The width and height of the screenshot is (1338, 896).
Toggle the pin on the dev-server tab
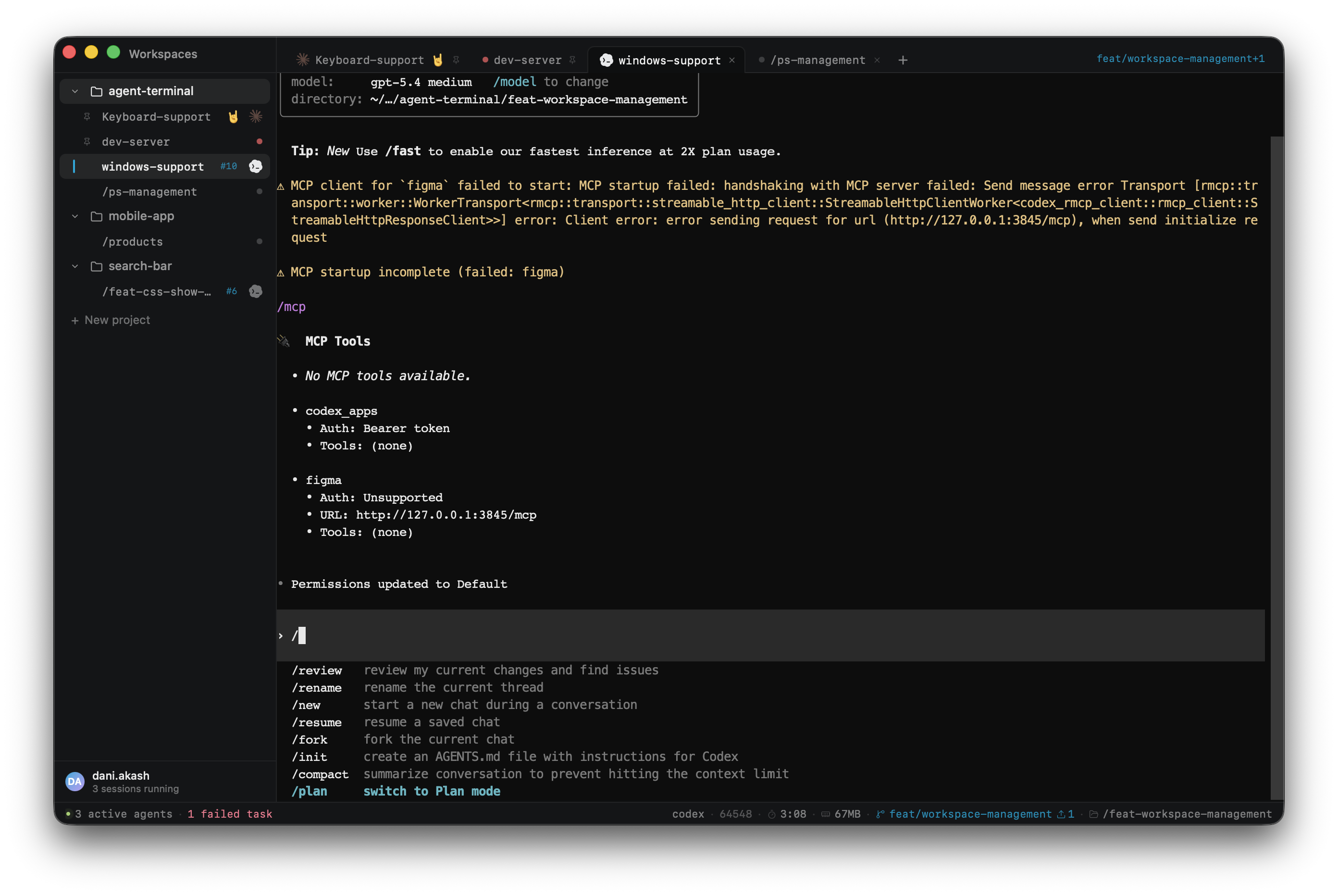572,60
